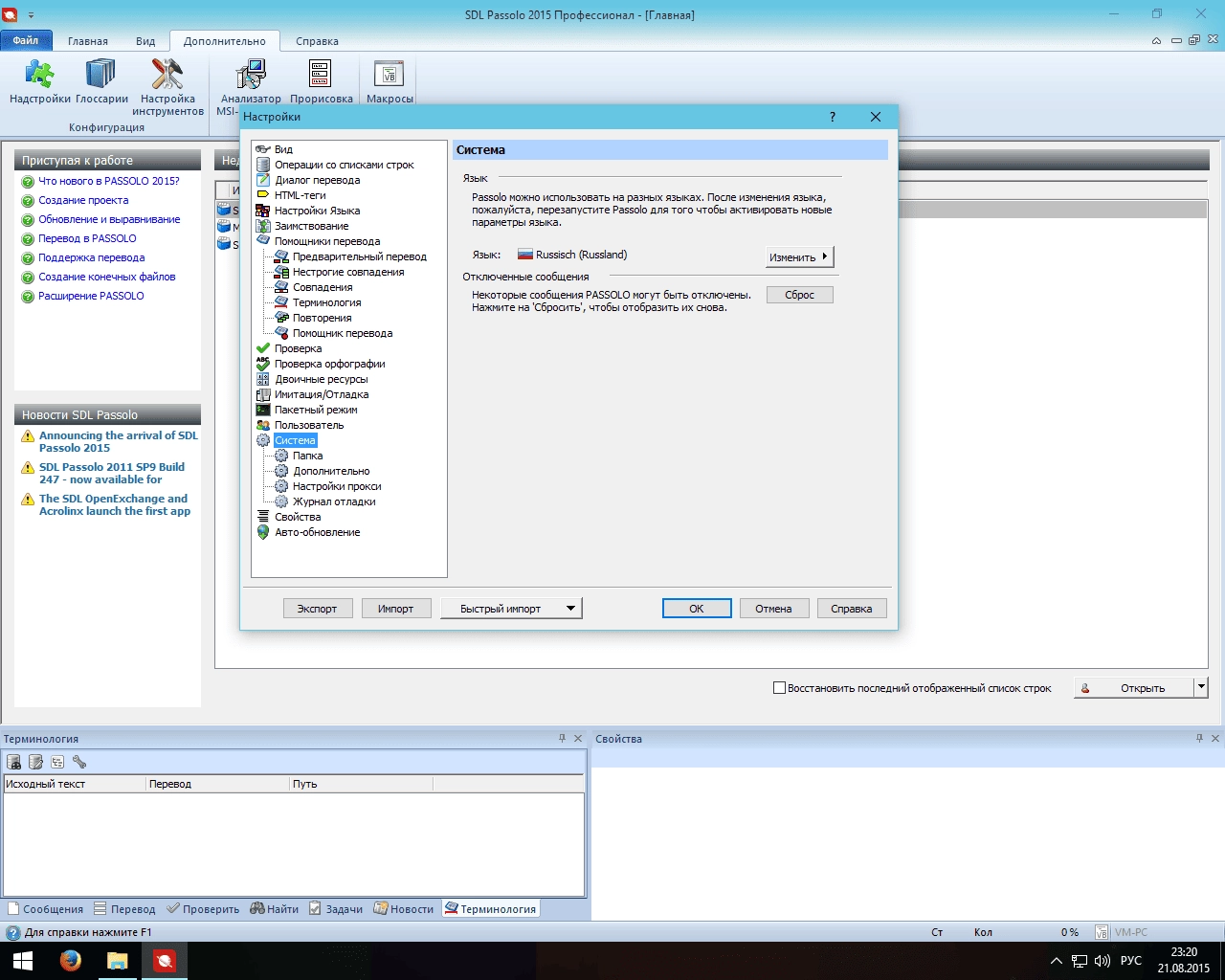Viewport: 1225px width, 980px height.
Task: Click Импорт button in dialog
Action: 396,609
